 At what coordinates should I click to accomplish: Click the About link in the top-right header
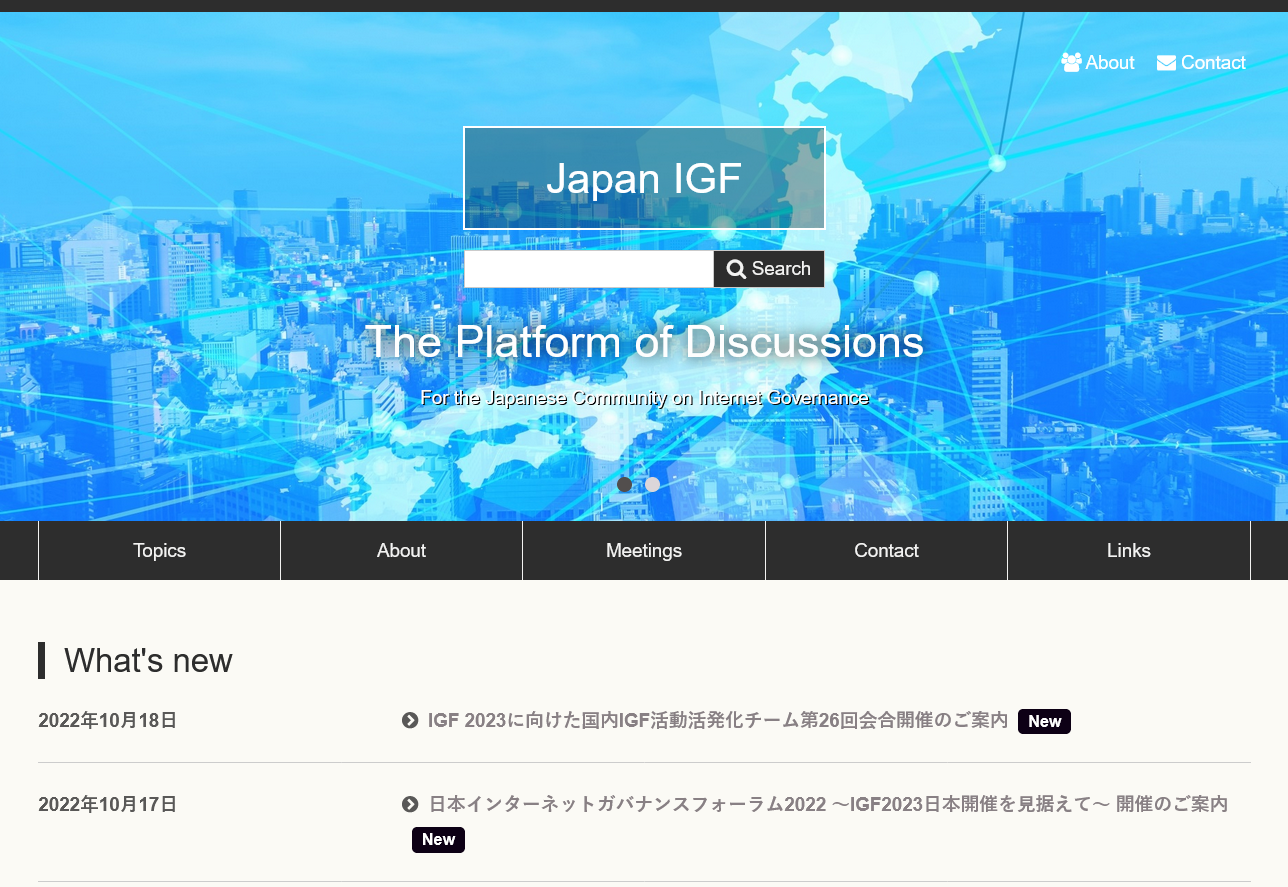pos(1109,62)
